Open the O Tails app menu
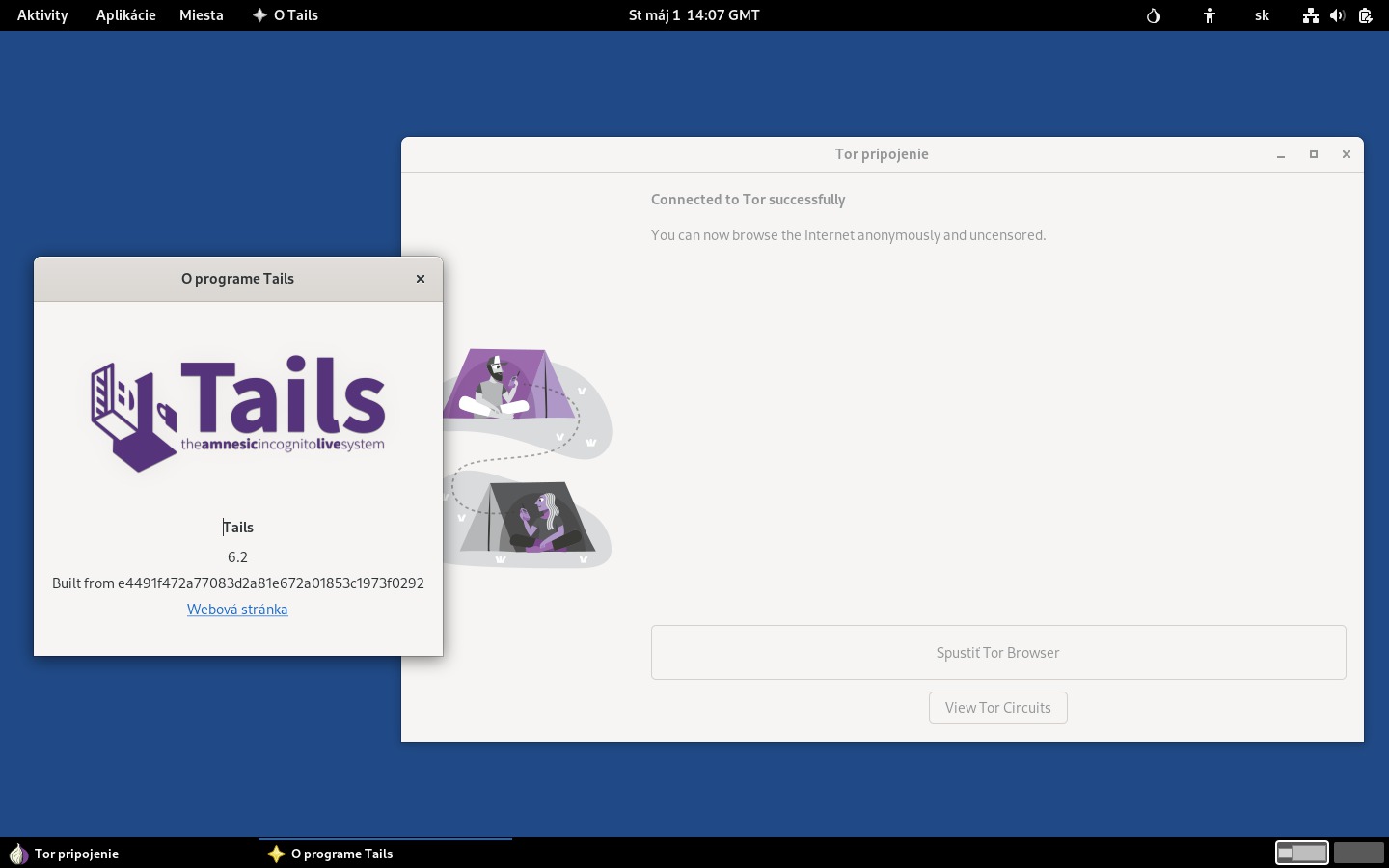The height and width of the screenshot is (868, 1389). coord(286,15)
